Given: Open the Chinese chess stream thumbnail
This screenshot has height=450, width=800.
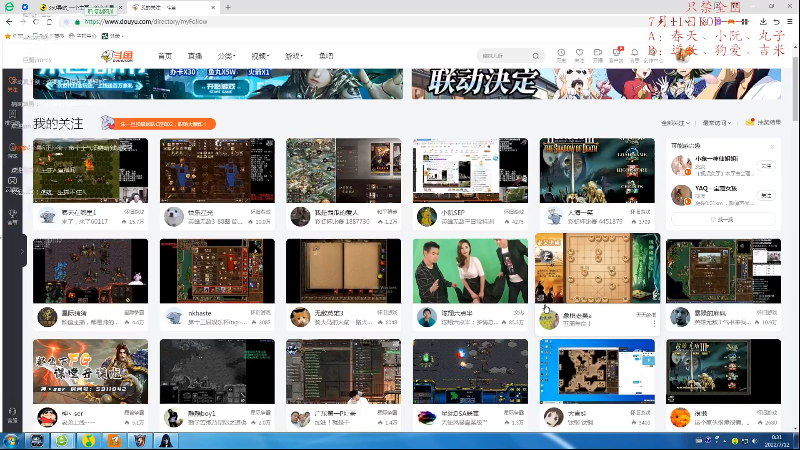Looking at the screenshot, I should click(597, 268).
